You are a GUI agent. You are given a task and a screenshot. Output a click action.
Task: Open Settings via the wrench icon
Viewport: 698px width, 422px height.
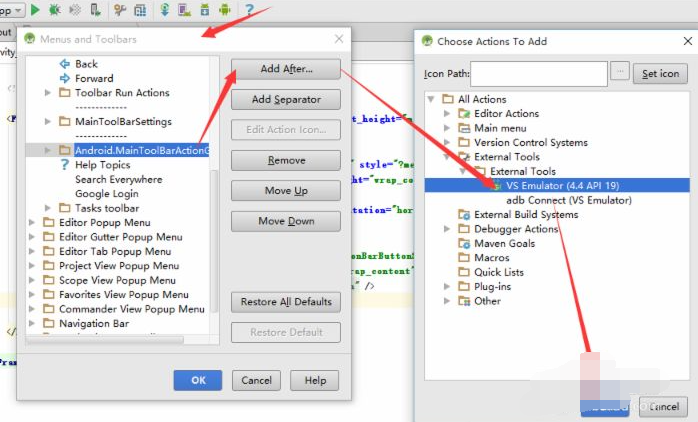tap(120, 9)
